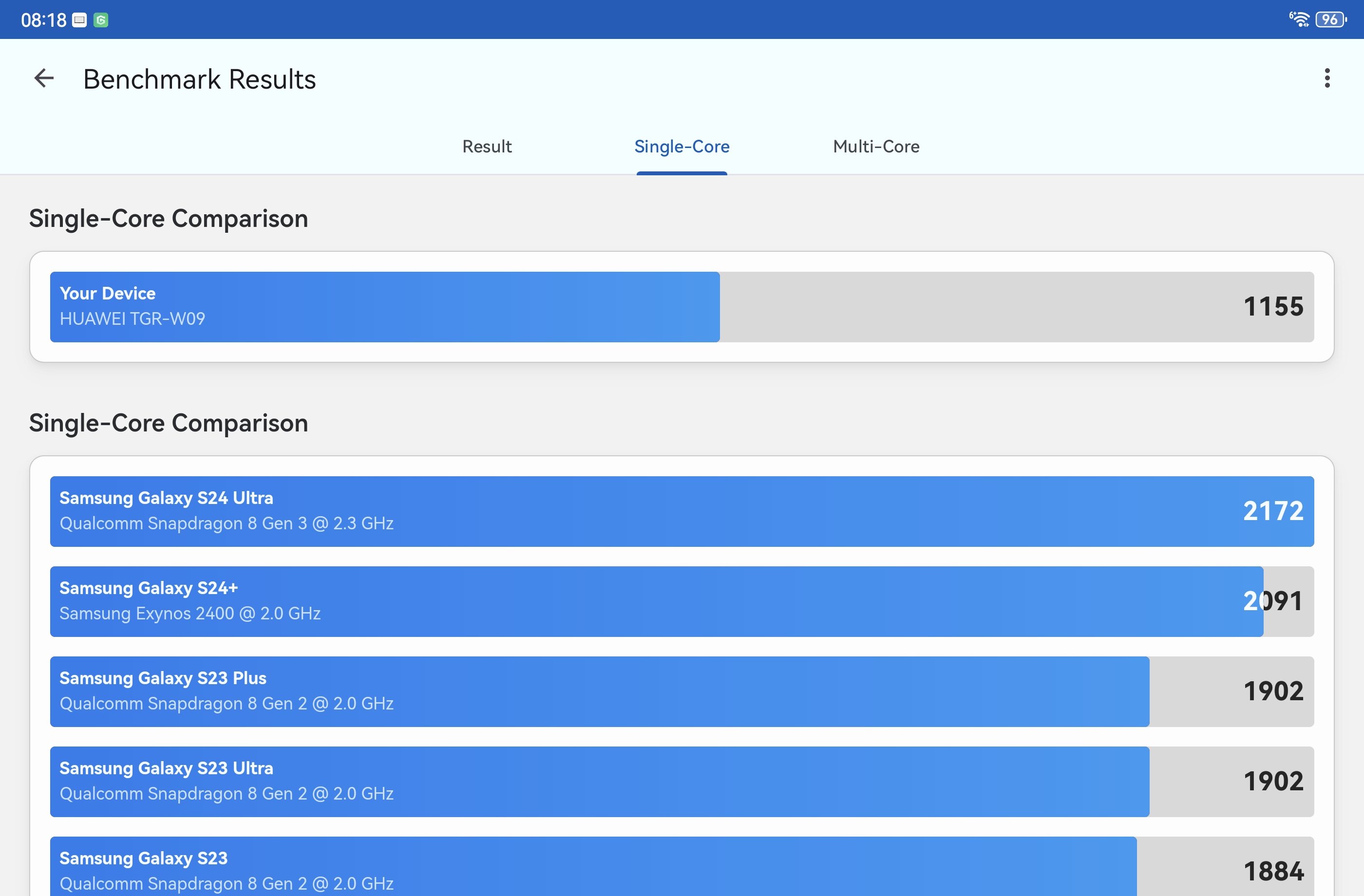Select the Samsung Galaxy S24 Ultra row
Screen dimensions: 1364x896
[x=682, y=511]
